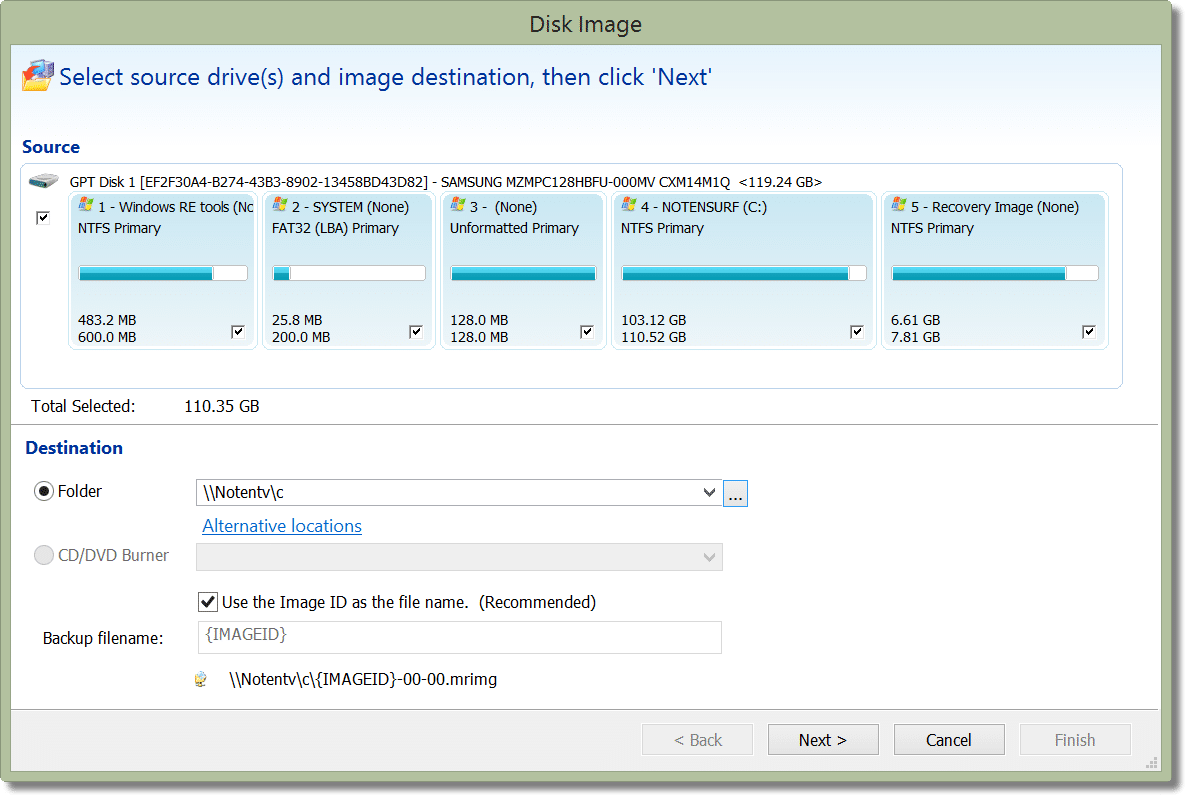Expand the destination folder path dropdown
The width and height of the screenshot is (1185, 795).
(x=710, y=493)
